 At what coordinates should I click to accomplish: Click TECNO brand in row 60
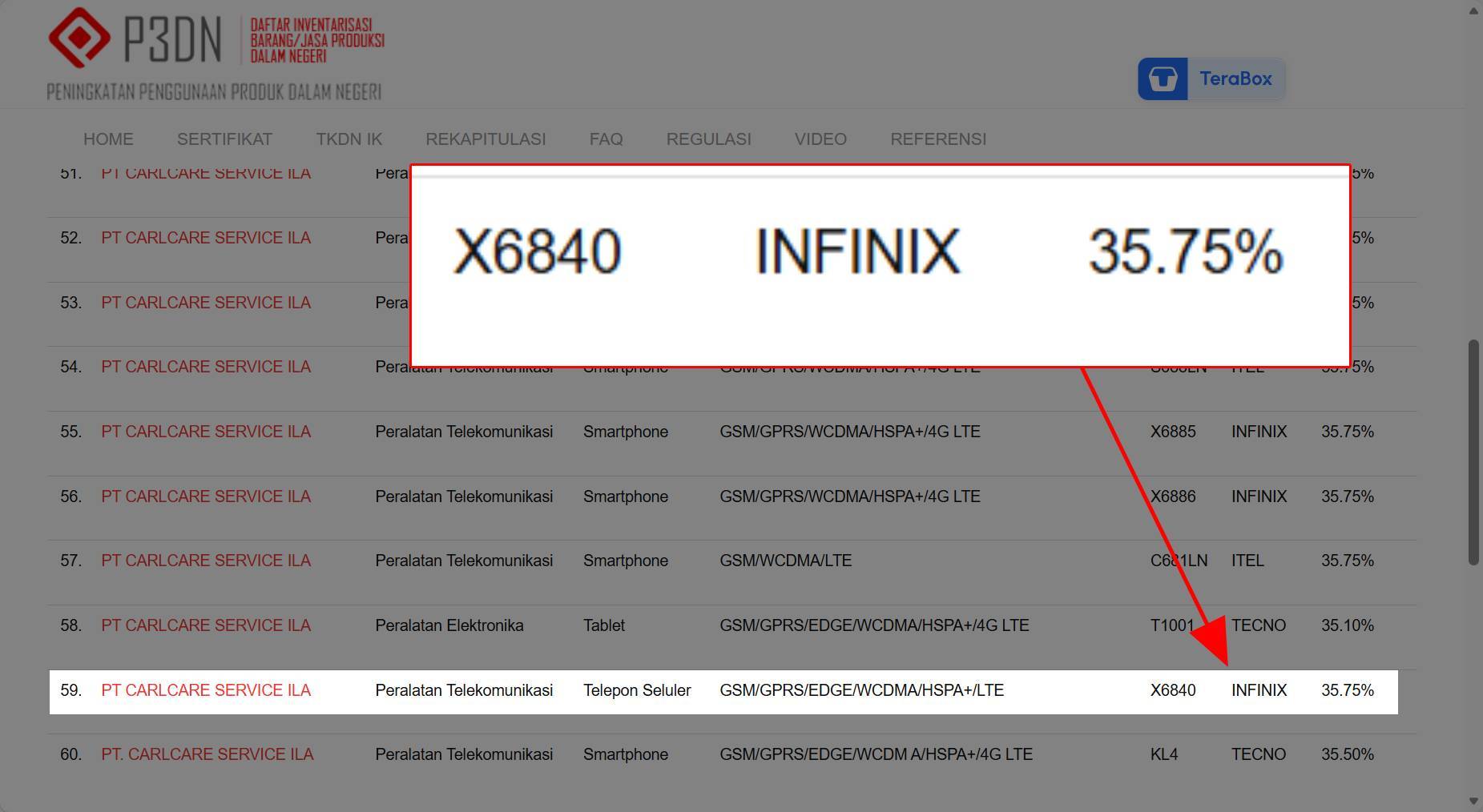click(1259, 754)
